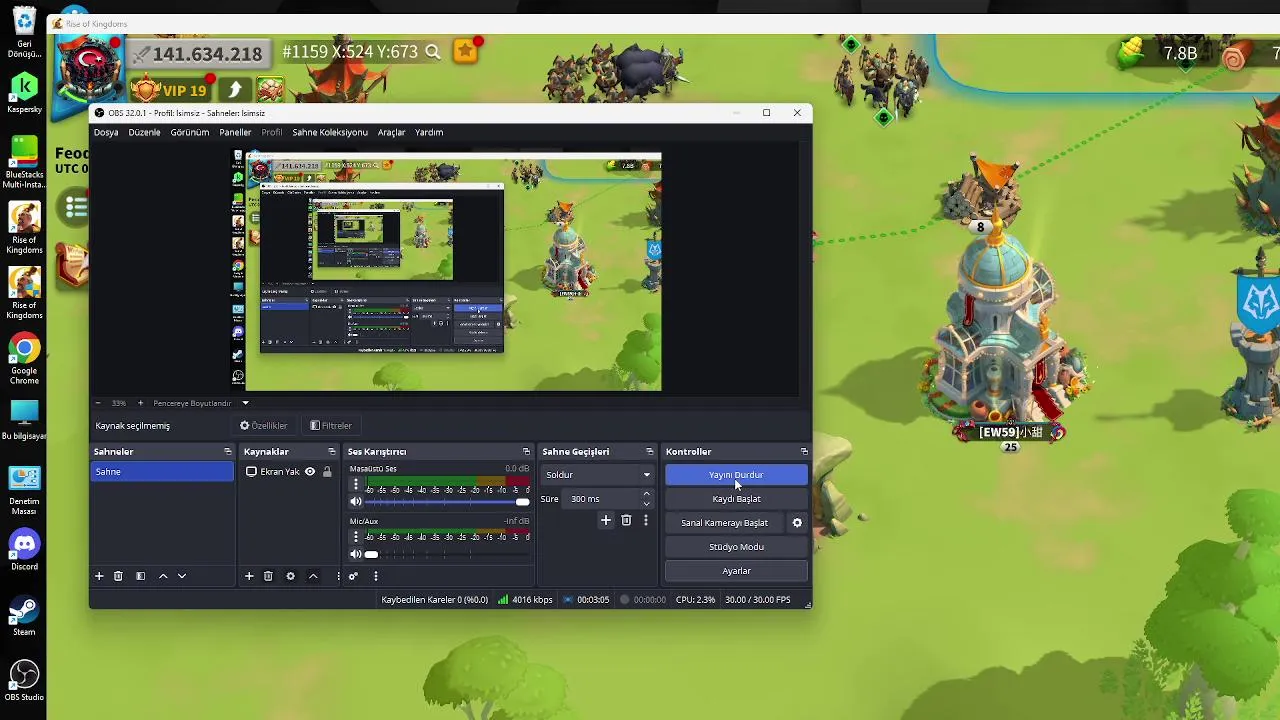Open the Dosya menu
The width and height of the screenshot is (1280, 720).
pyautogui.click(x=106, y=132)
